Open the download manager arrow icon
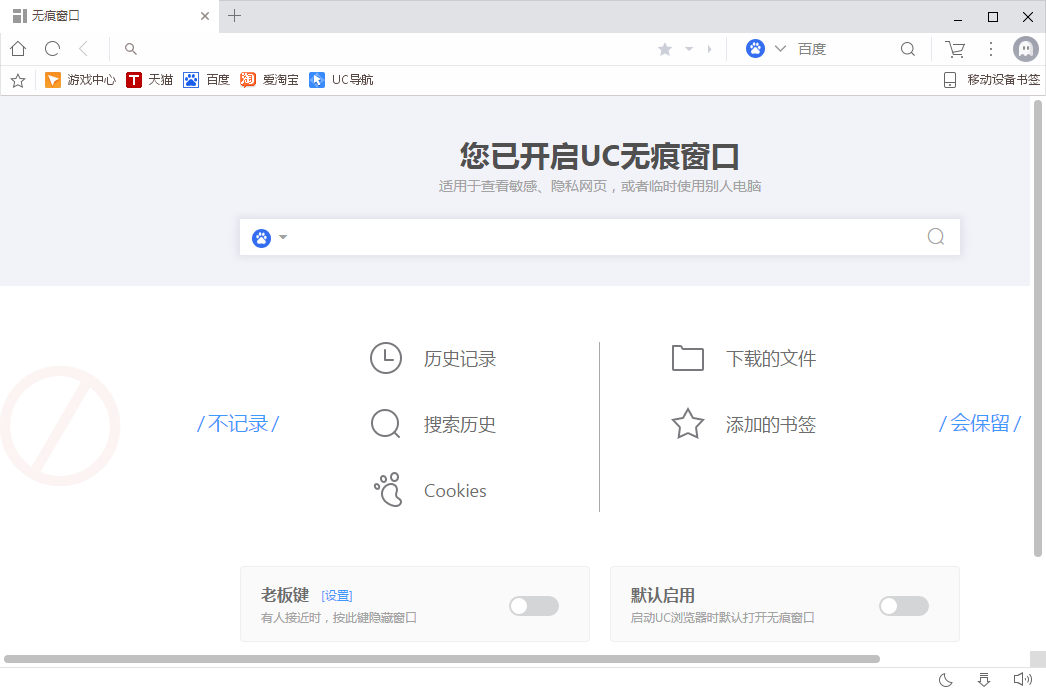Image resolution: width=1046 pixels, height=691 pixels. point(984,679)
